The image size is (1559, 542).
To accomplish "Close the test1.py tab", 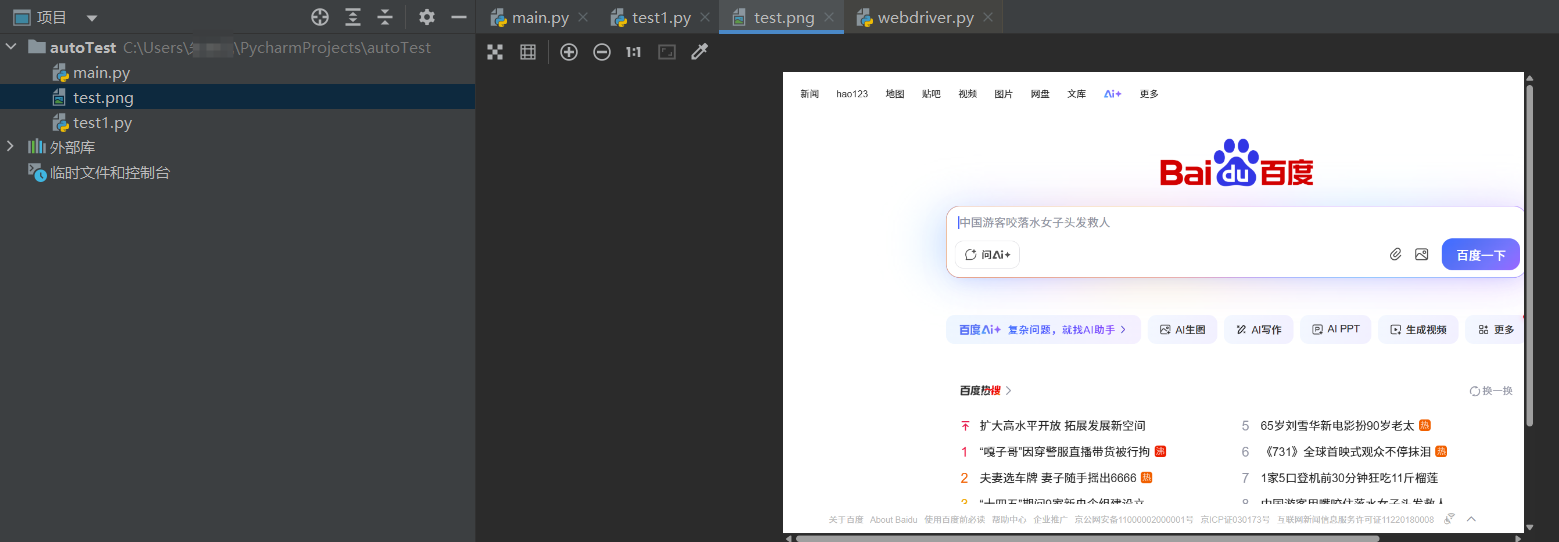I will coord(705,18).
